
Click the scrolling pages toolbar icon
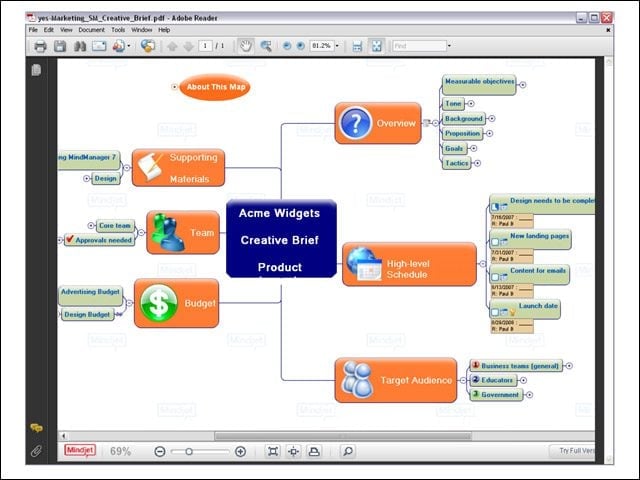(357, 46)
